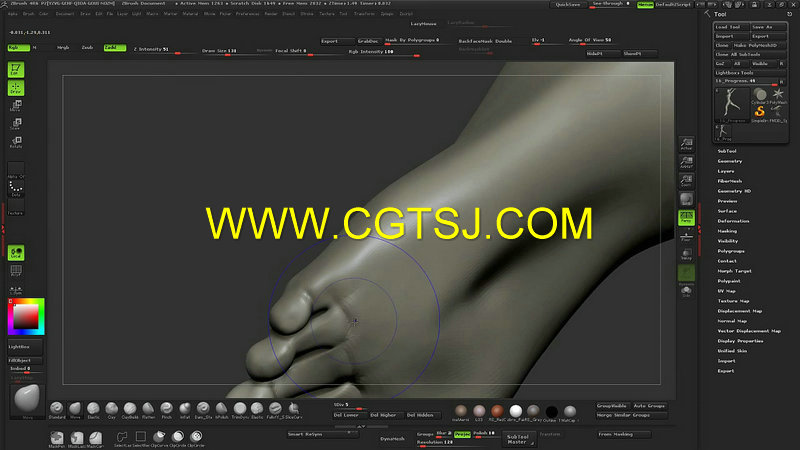Viewport: 800px width, 450px height.
Task: Expand the Display Properties section
Action: coord(740,341)
